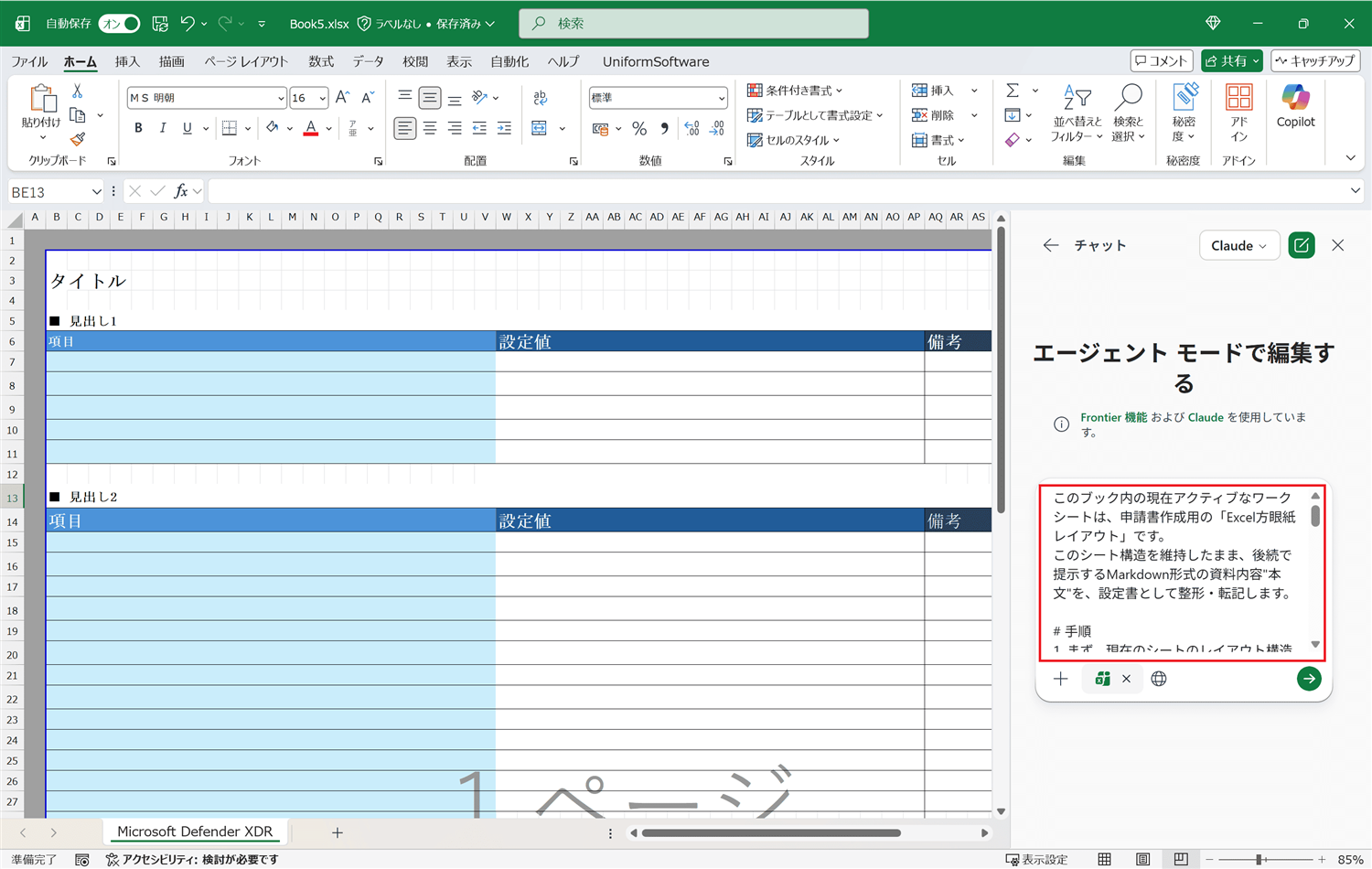Open the Frontier 機能 link
Image resolution: width=1372 pixels, height=869 pixels.
click(1113, 417)
